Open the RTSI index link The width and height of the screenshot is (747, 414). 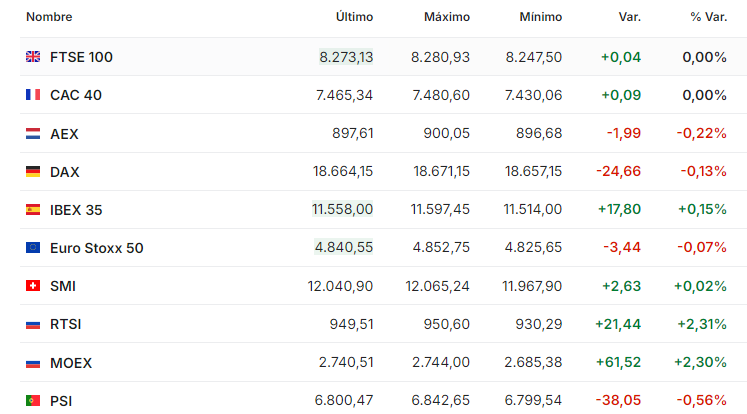tap(66, 324)
